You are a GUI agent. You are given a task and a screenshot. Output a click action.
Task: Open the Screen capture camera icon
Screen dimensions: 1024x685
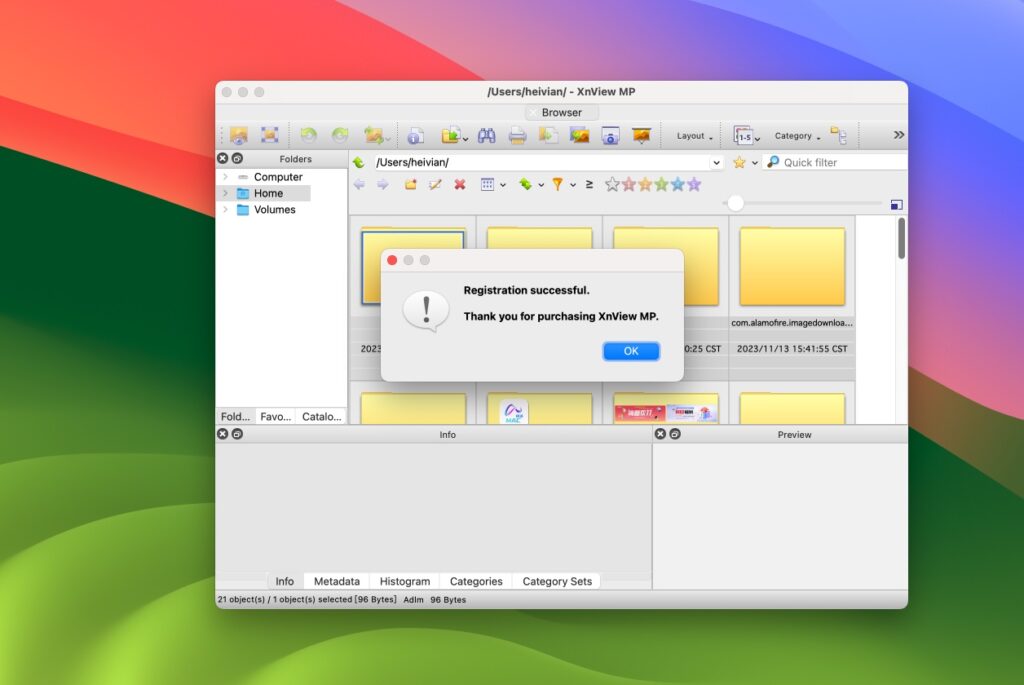611,136
